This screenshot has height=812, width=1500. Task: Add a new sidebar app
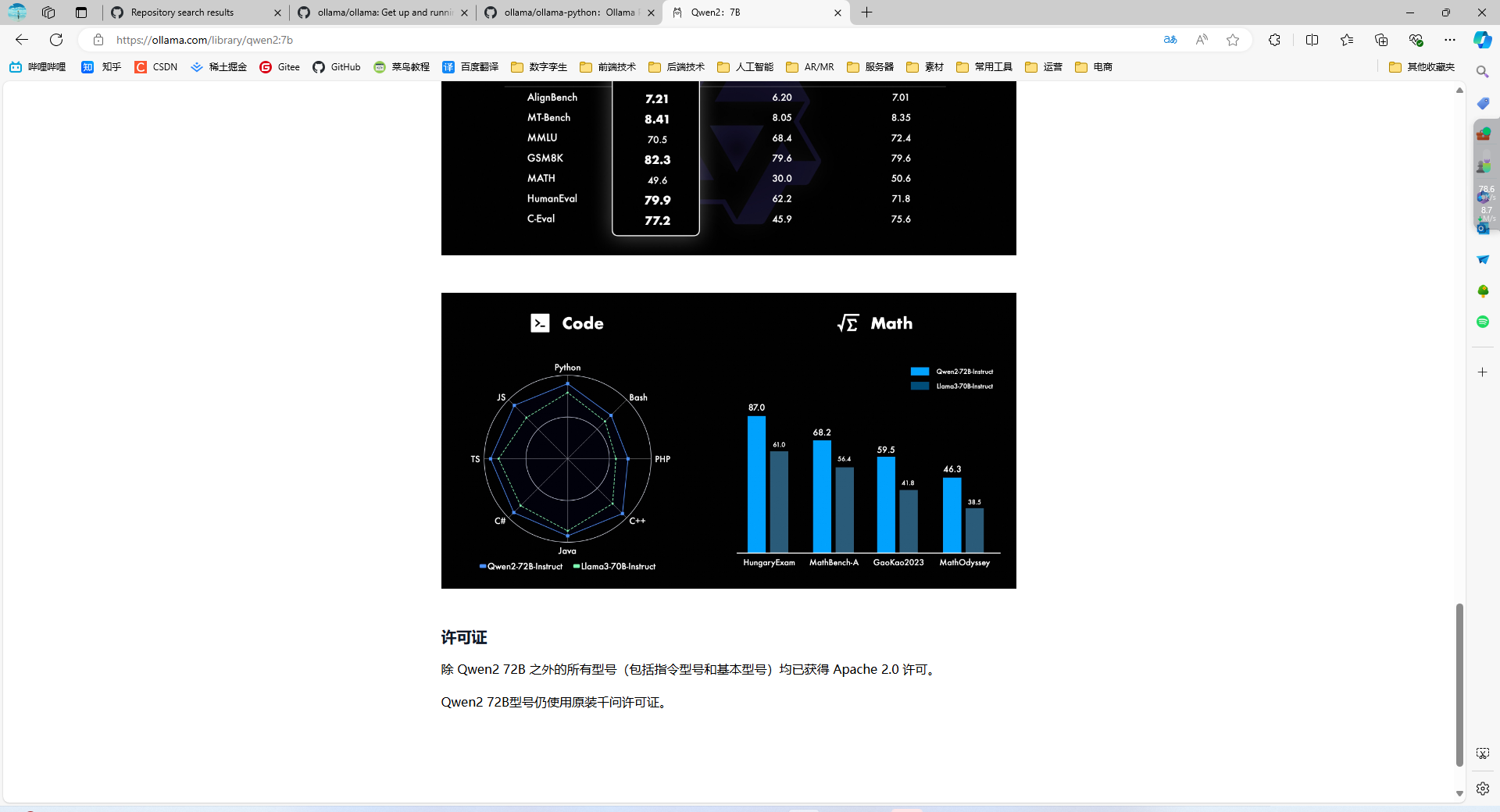pyautogui.click(x=1483, y=372)
